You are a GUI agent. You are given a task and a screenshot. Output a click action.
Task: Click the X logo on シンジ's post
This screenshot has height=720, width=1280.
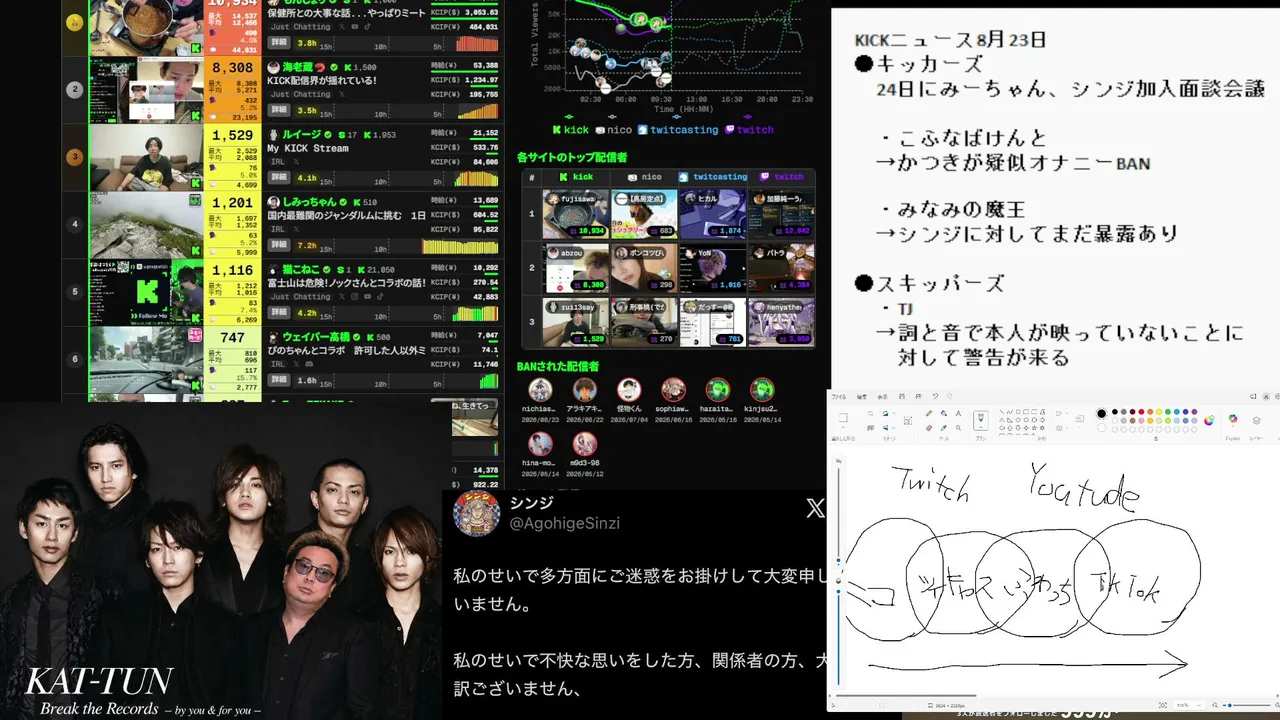(x=815, y=509)
